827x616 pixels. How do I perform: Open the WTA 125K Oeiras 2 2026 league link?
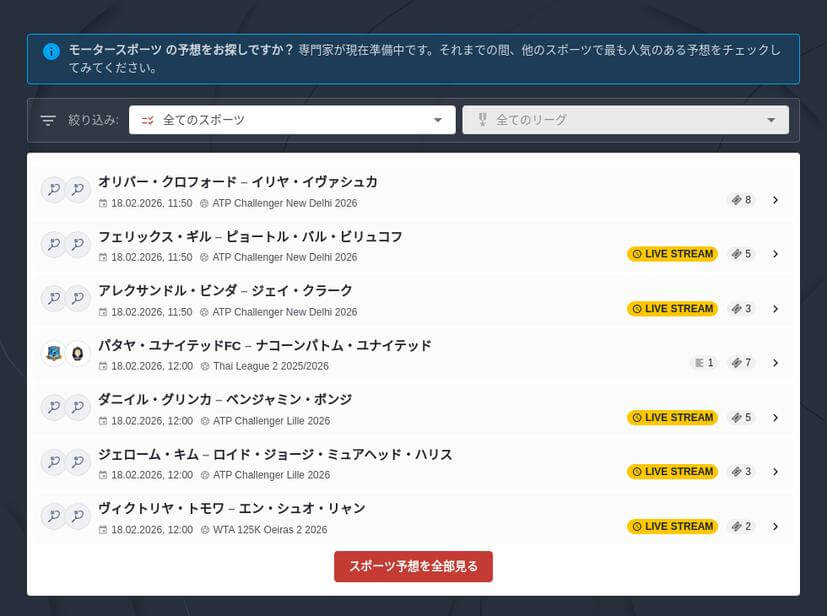tap(270, 530)
